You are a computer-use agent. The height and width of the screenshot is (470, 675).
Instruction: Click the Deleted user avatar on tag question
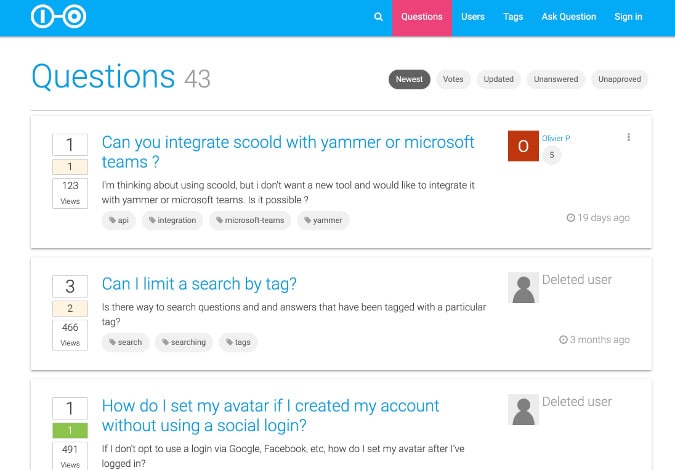[x=523, y=288]
